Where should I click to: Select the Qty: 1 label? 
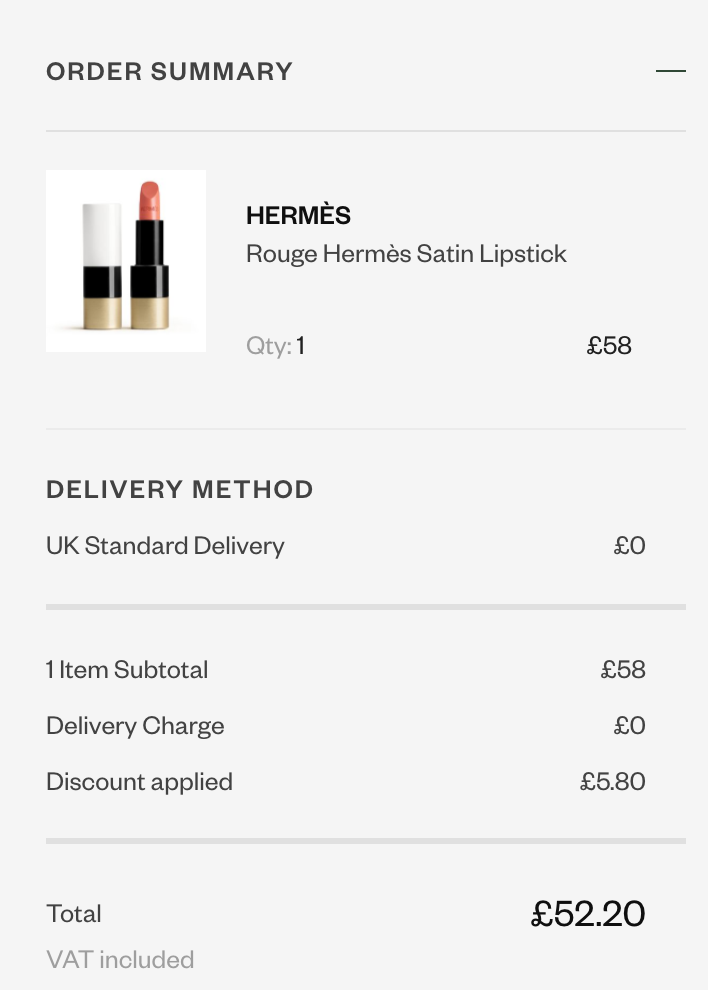pyautogui.click(x=275, y=345)
